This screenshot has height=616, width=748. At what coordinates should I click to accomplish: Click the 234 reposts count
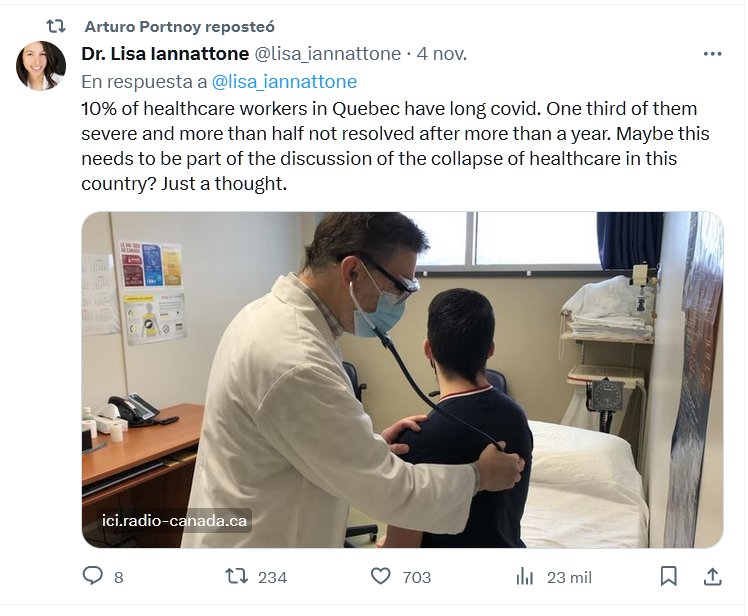pyautogui.click(x=272, y=577)
